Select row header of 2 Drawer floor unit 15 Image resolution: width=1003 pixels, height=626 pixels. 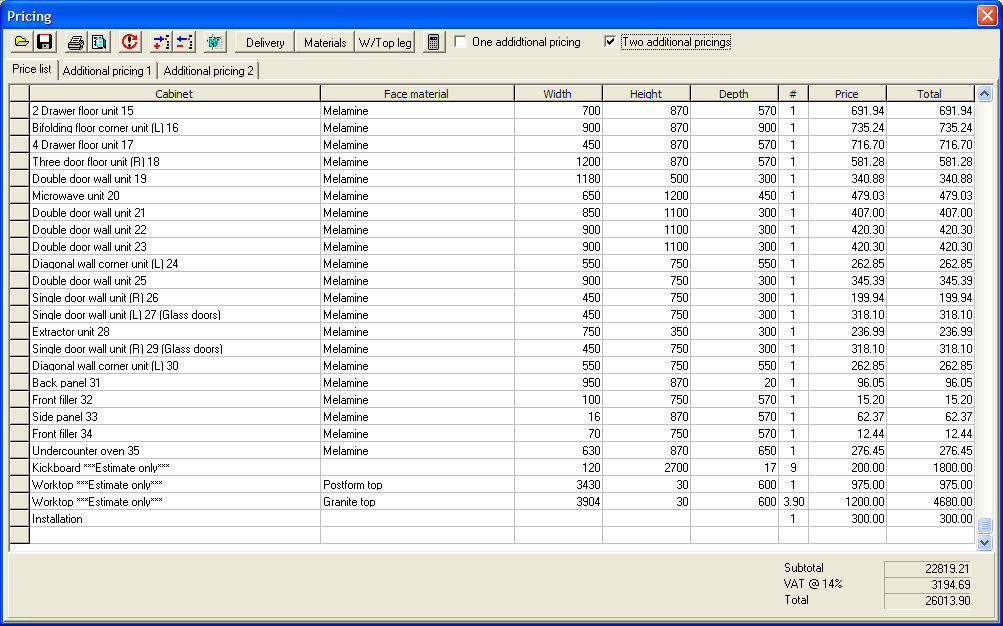click(19, 111)
